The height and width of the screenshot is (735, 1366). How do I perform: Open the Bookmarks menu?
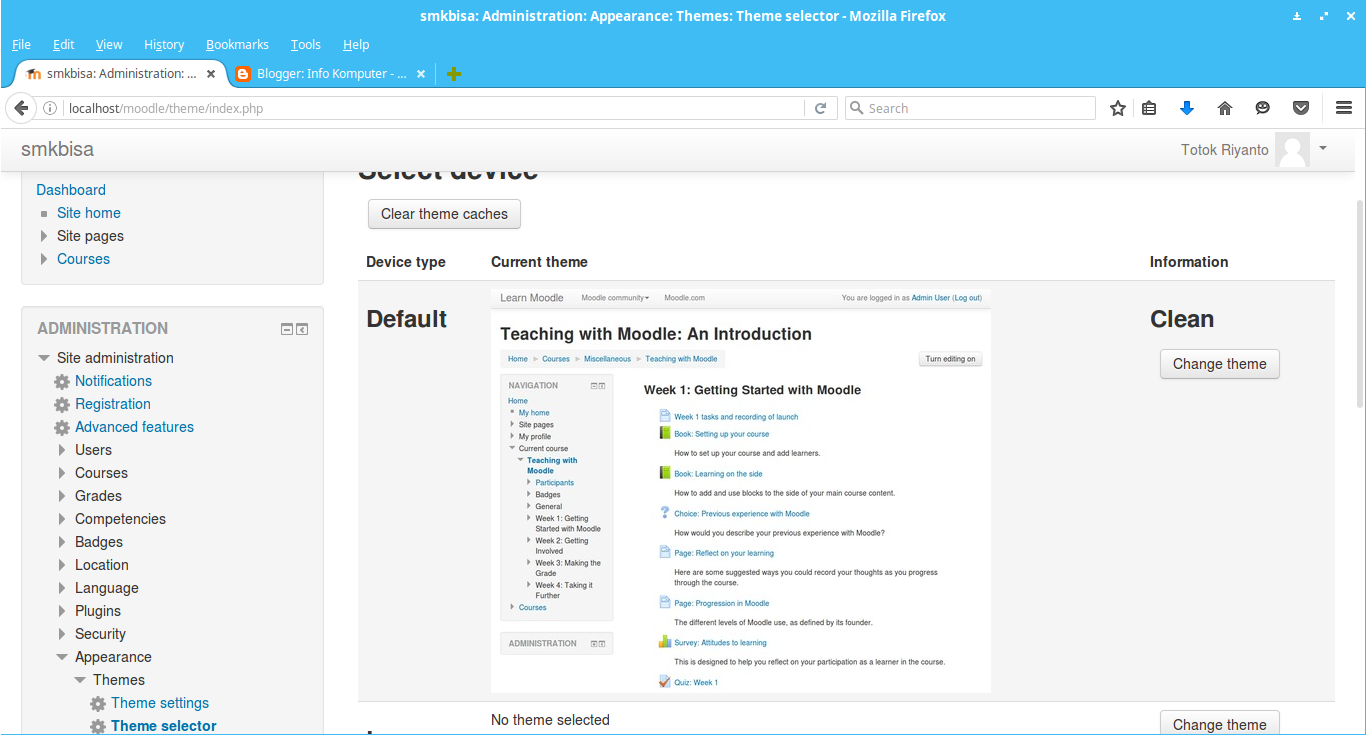tap(237, 44)
